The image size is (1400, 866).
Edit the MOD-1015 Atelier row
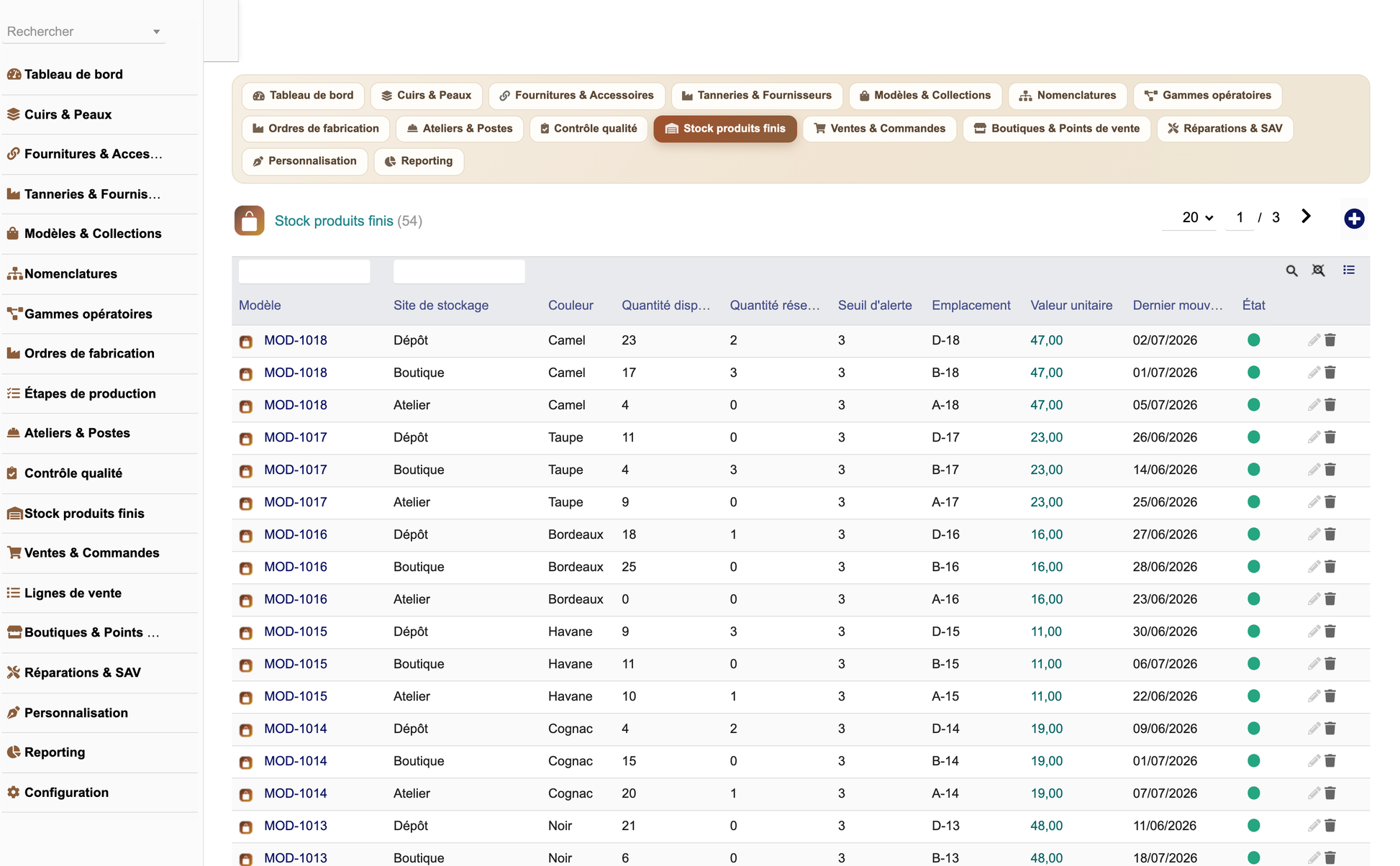[x=1314, y=696]
